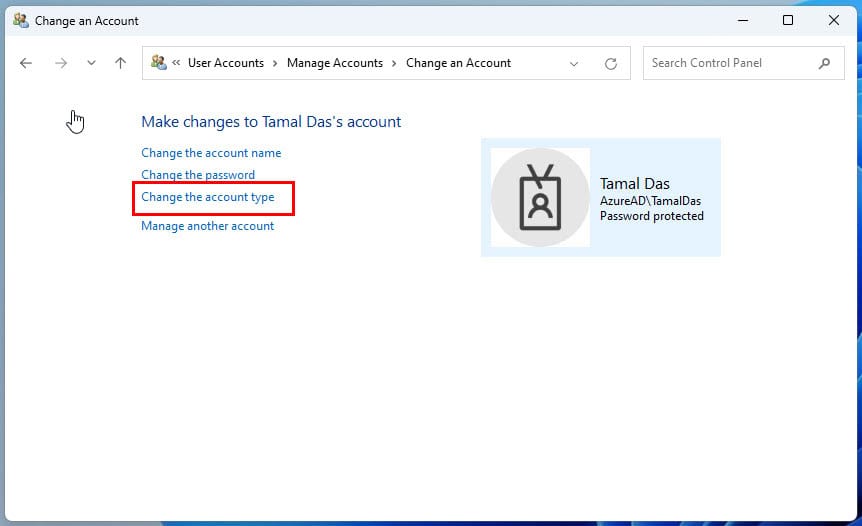The height and width of the screenshot is (526, 862).
Task: Click the search magnifier icon
Action: (824, 63)
